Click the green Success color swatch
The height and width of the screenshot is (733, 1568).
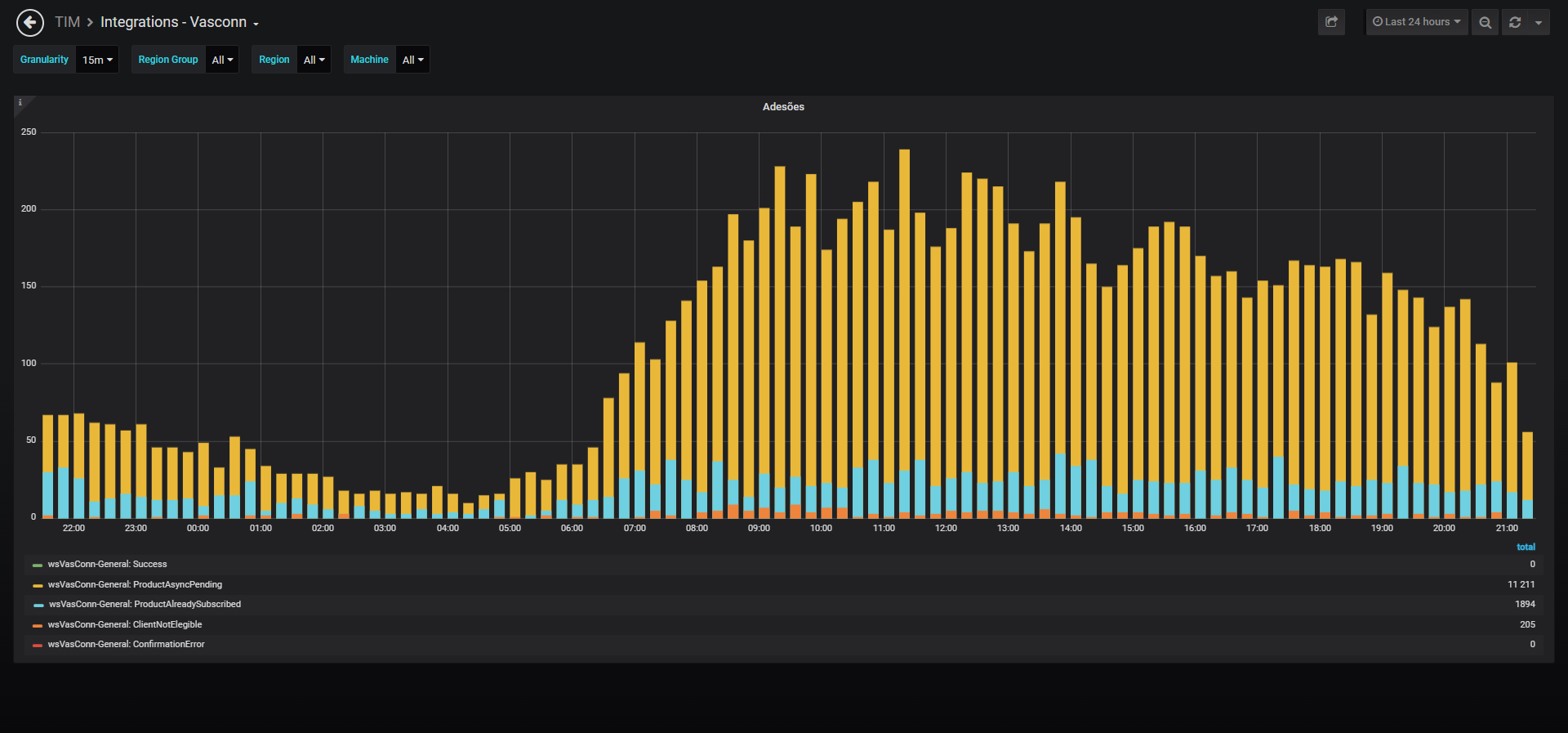pos(38,565)
